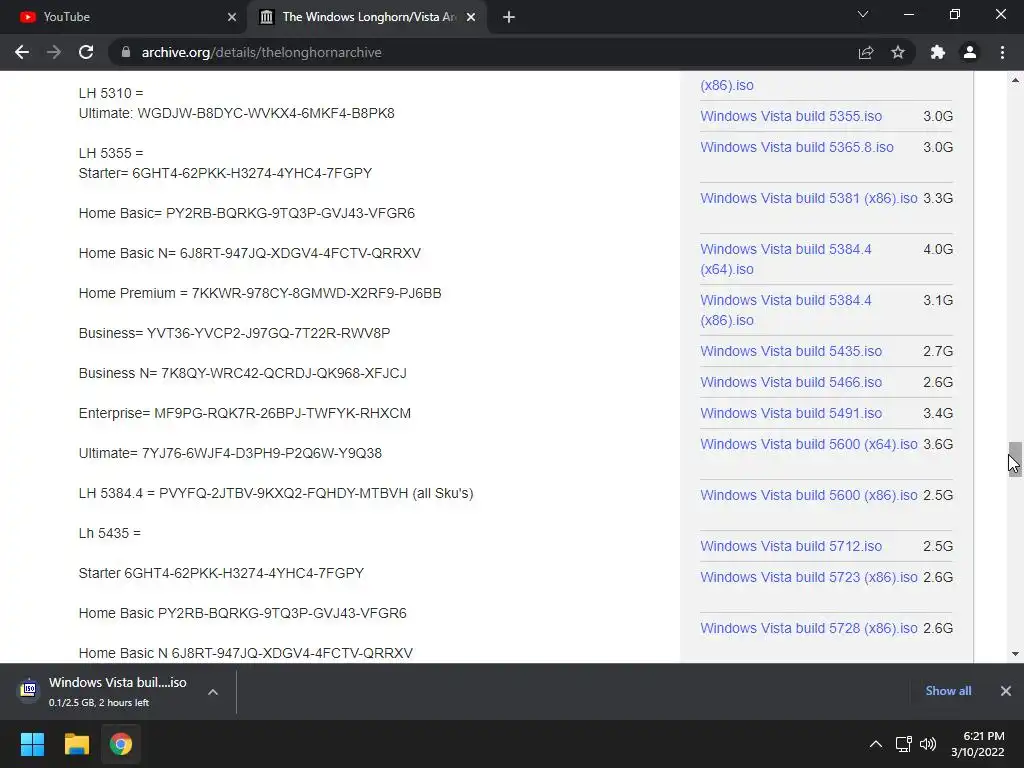Click the Home Basic N= 6J8RT-947JQ line
Viewport: 1024px width, 768px height.
[x=249, y=253]
